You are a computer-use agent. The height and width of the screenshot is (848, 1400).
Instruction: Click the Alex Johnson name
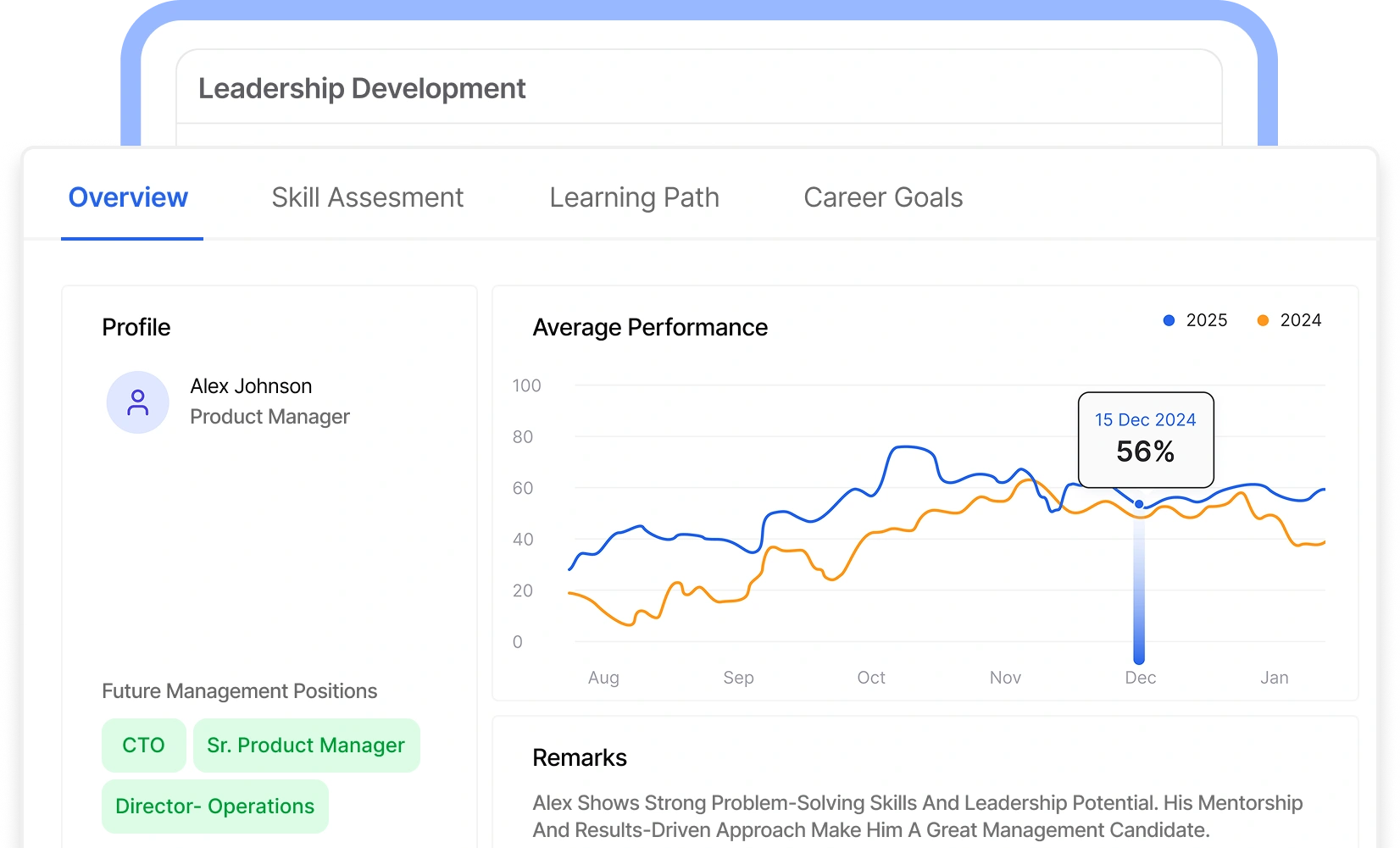click(251, 386)
